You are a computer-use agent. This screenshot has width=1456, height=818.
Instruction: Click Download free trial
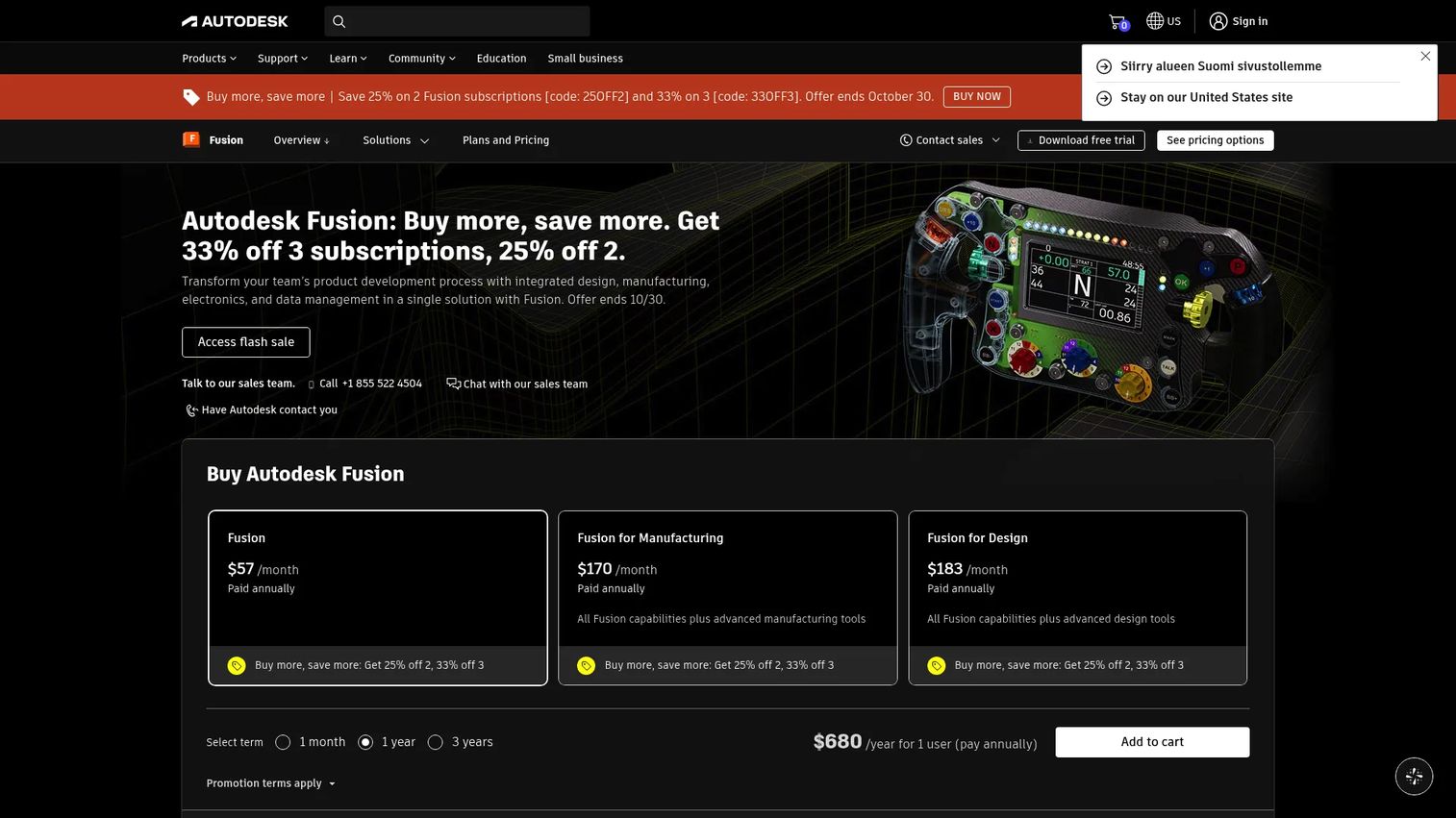[1081, 140]
